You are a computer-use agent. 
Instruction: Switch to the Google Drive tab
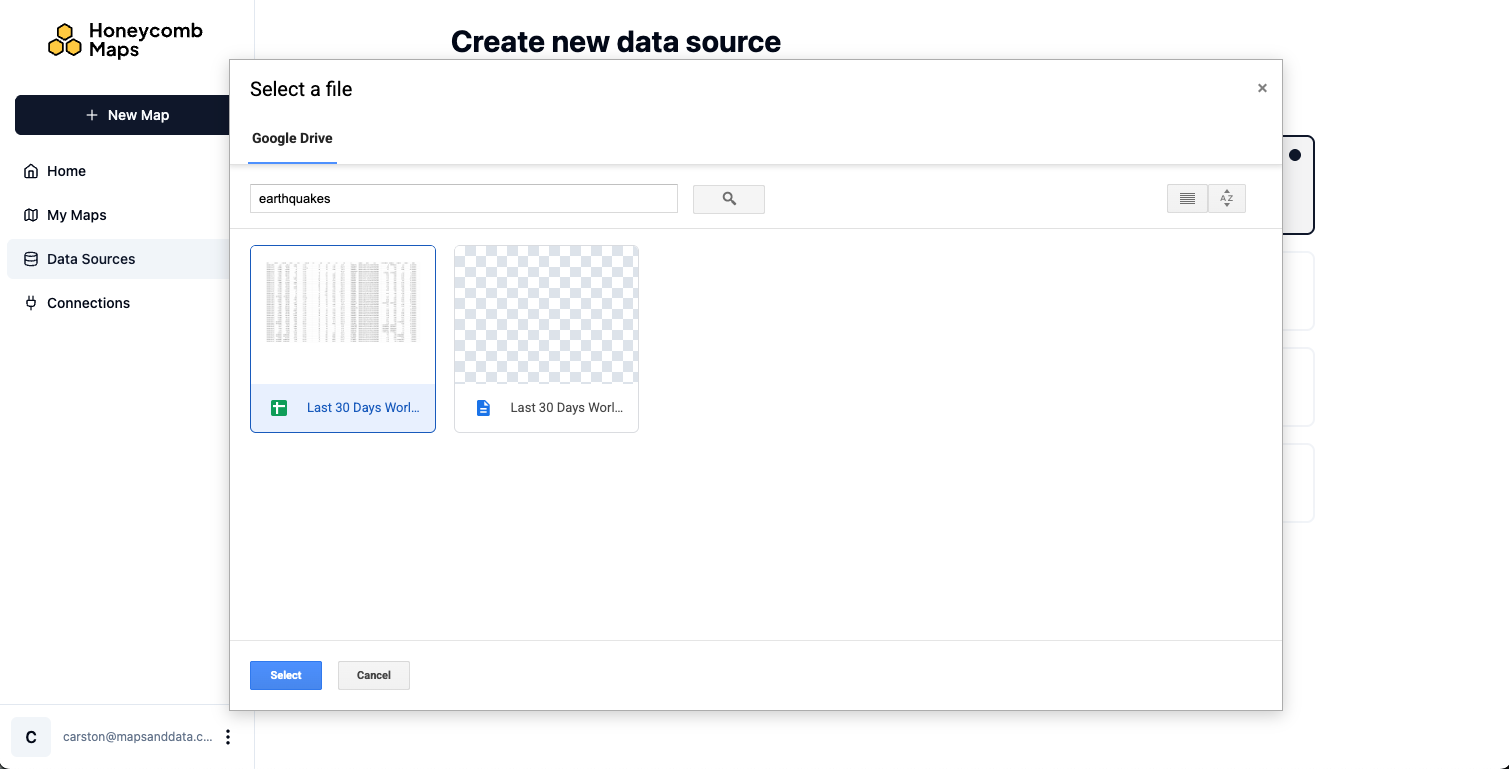pyautogui.click(x=291, y=138)
